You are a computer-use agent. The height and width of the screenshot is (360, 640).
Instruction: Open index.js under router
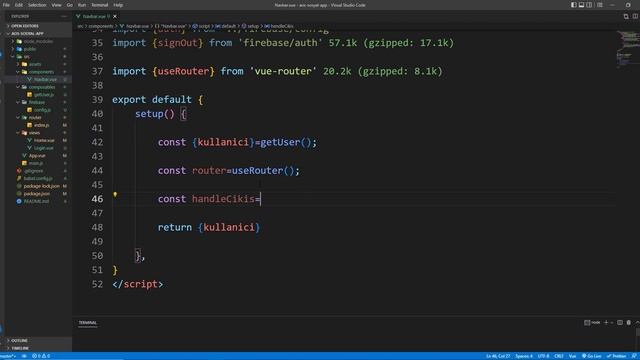[x=38, y=125]
